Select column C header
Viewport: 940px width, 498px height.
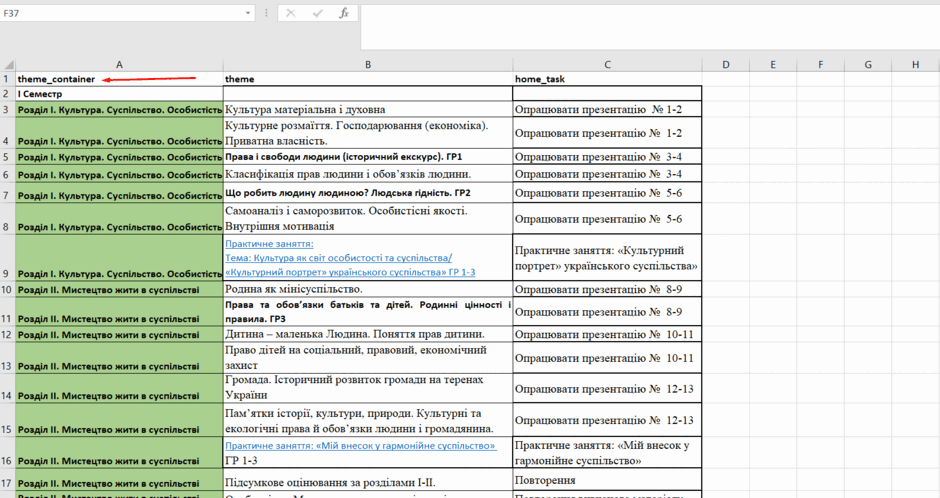pos(607,65)
